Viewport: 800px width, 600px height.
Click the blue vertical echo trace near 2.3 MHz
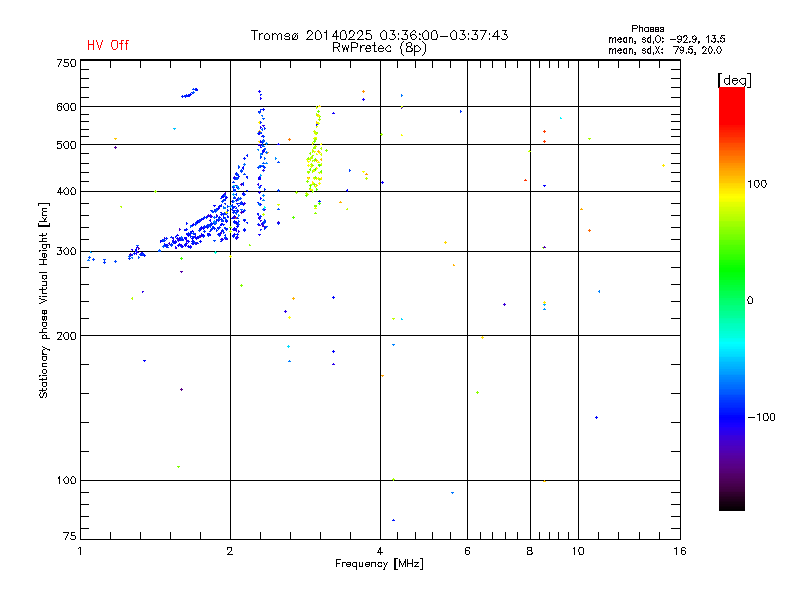click(x=262, y=163)
